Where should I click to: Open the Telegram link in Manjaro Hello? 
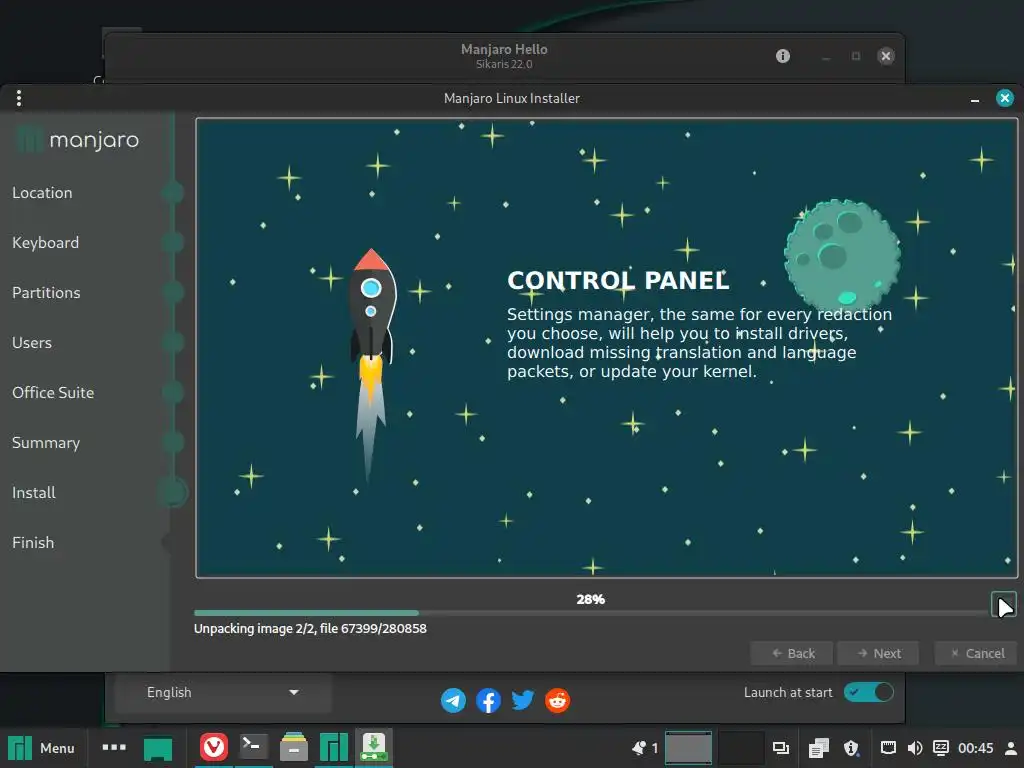453,701
